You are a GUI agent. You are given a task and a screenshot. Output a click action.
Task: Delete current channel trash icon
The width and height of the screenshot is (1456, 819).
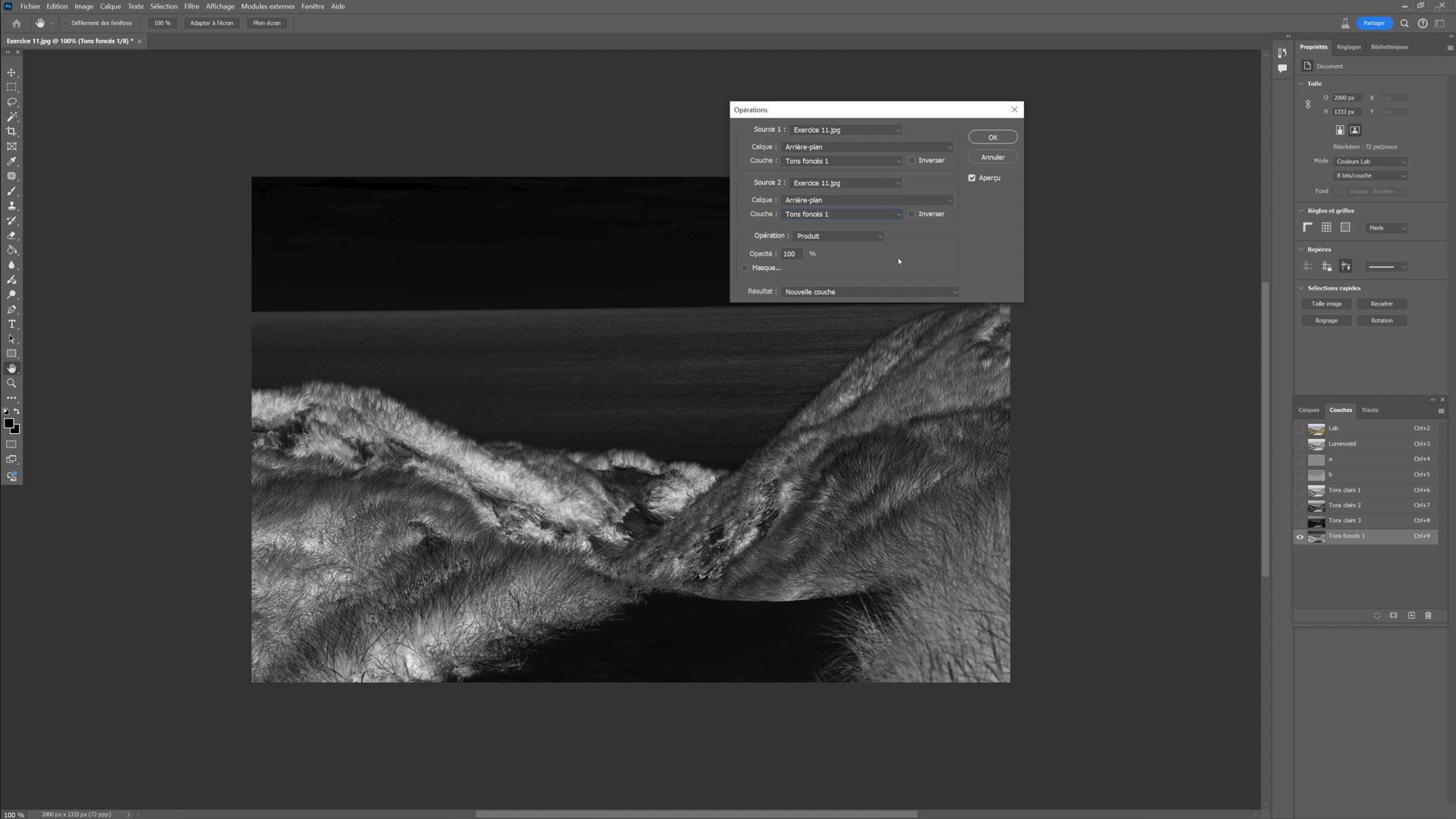pos(1428,616)
